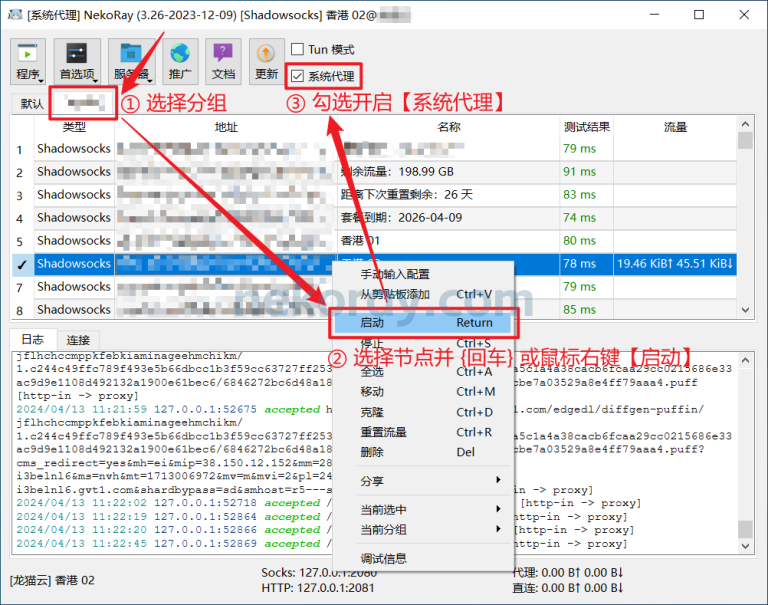Image resolution: width=768 pixels, height=605 pixels.
Task: Expand the 当前选中 submenu arrow
Action: (x=498, y=509)
